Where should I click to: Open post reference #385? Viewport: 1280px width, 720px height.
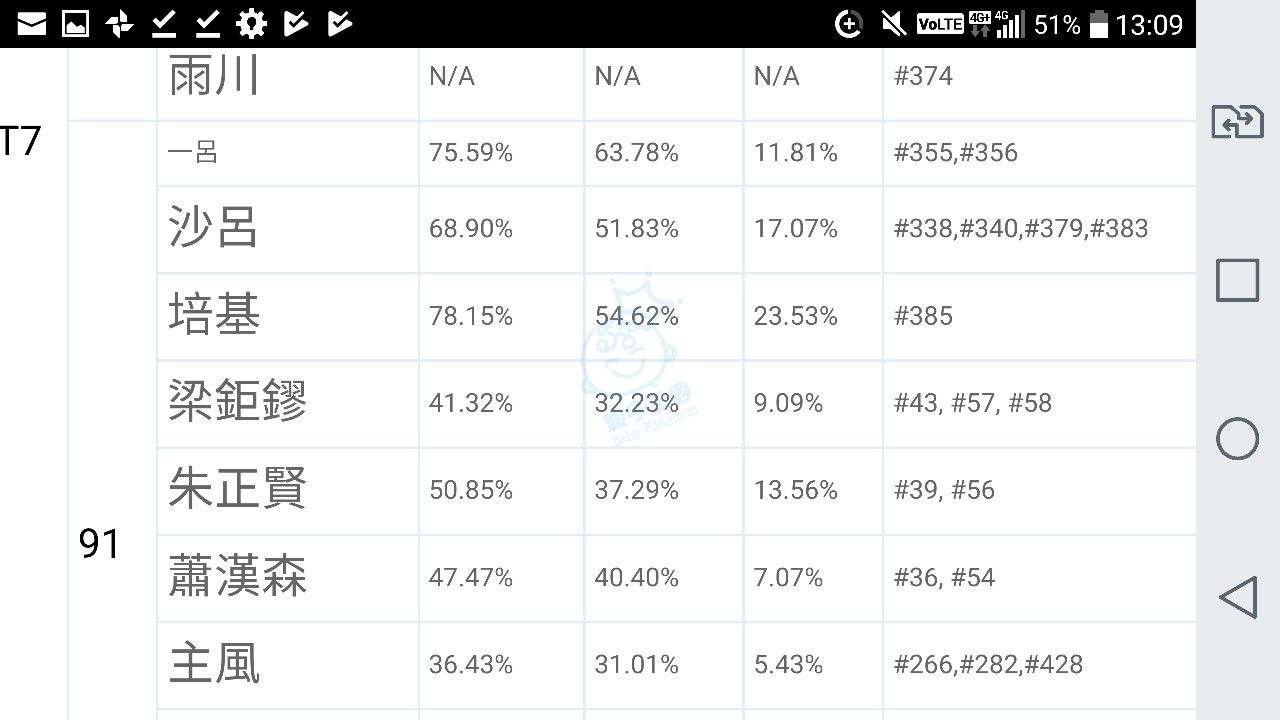(x=923, y=316)
